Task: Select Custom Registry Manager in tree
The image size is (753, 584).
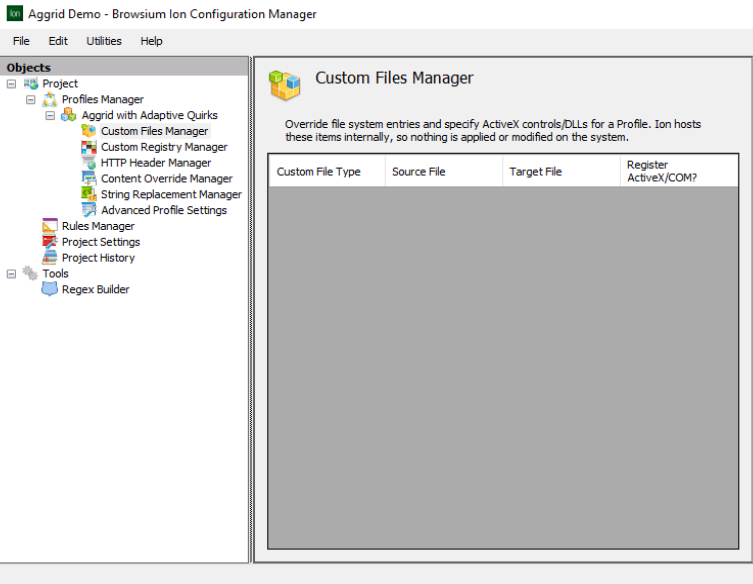Action: [164, 147]
